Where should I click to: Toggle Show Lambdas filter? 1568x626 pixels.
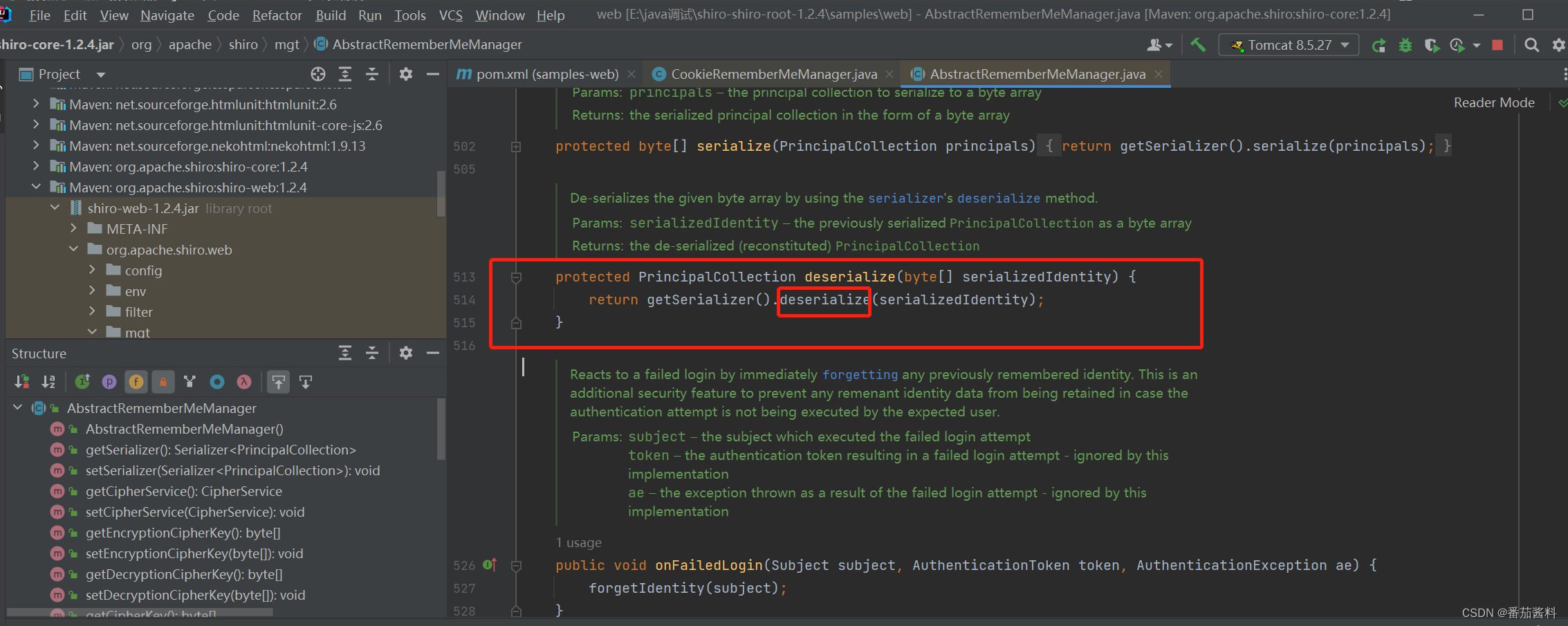tap(244, 381)
